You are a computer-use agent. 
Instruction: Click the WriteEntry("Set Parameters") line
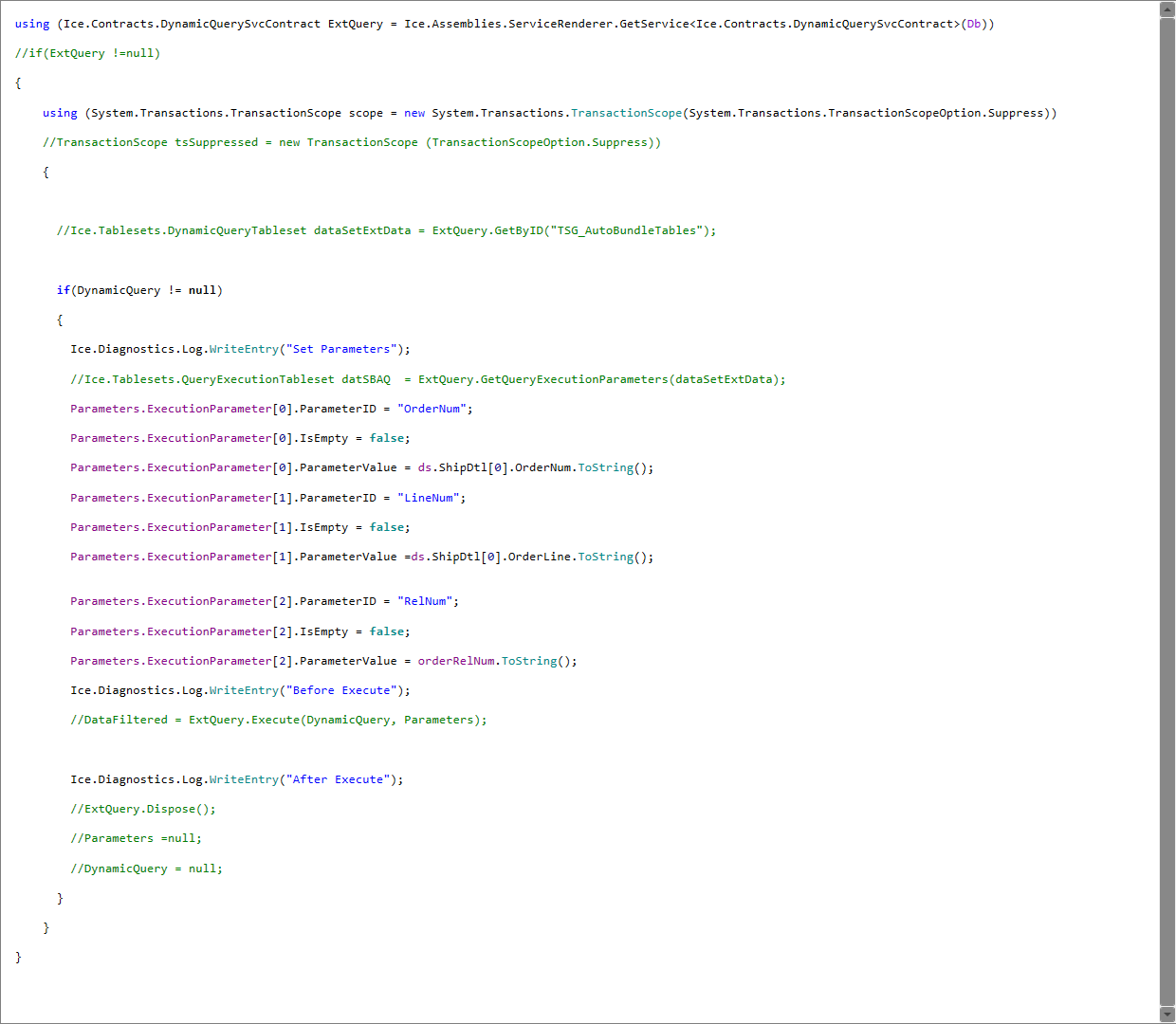(x=240, y=349)
